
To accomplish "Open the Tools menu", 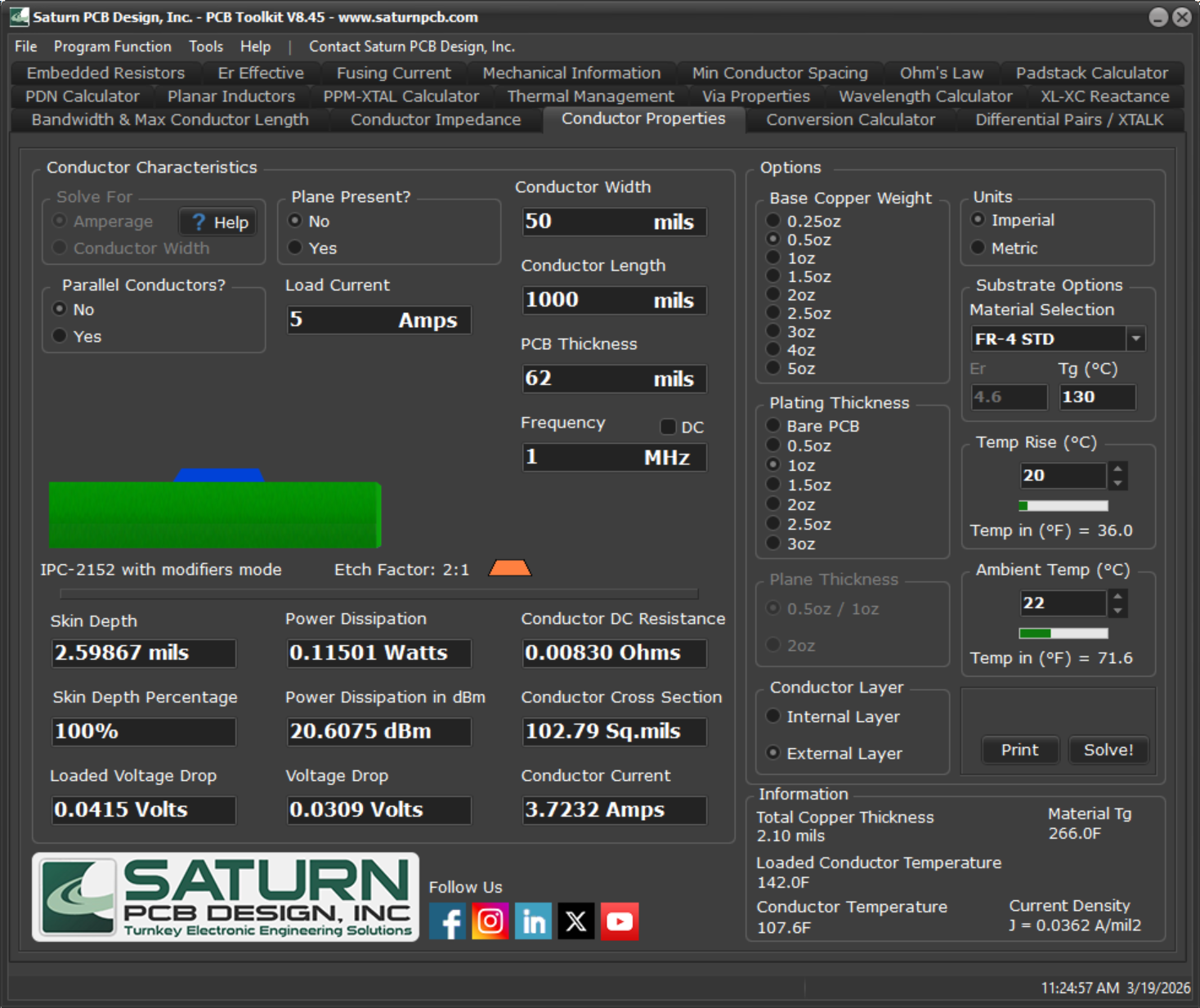I will point(205,47).
